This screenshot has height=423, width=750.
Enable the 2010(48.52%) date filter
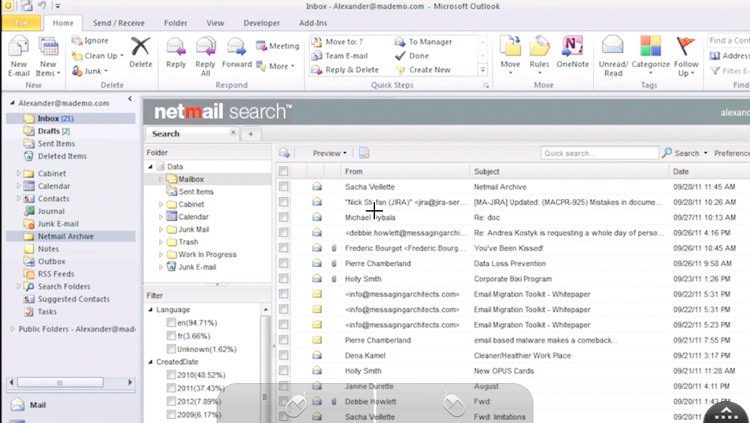[x=172, y=374]
